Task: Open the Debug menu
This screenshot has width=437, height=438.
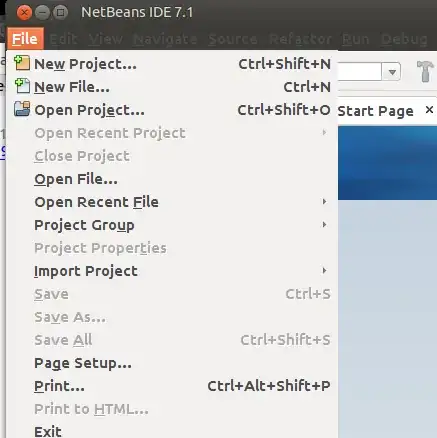Action: click(404, 39)
